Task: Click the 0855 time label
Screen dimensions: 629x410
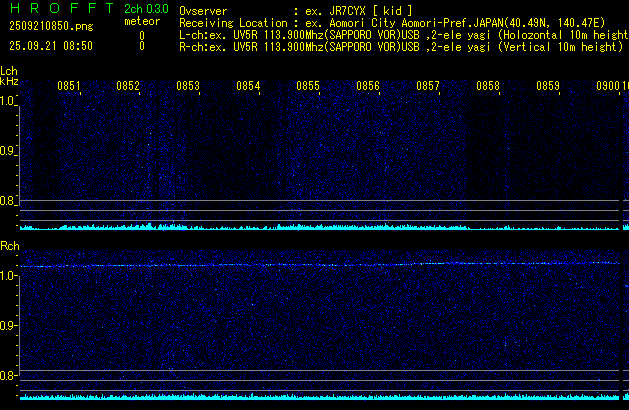Action: (x=308, y=87)
